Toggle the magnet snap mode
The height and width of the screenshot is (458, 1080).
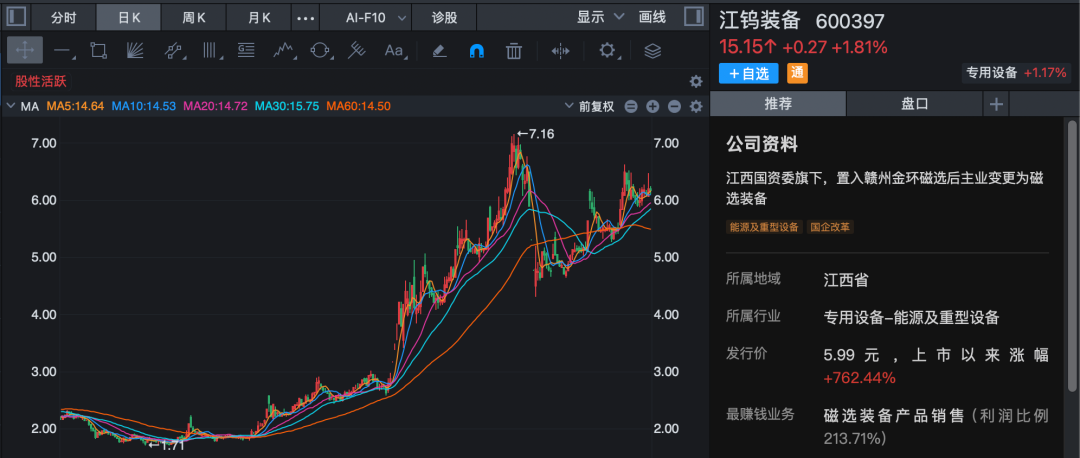[x=476, y=50]
